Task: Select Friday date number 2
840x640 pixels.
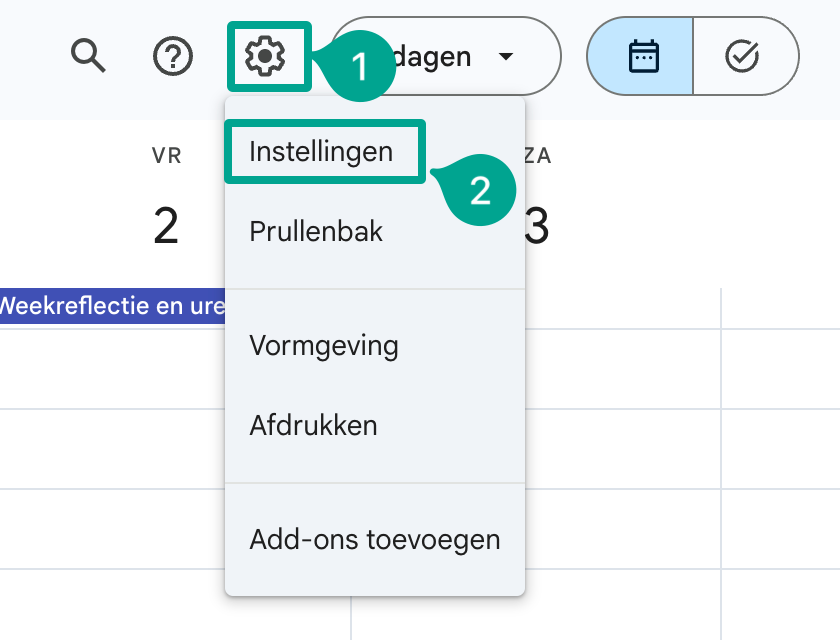Action: pyautogui.click(x=166, y=227)
